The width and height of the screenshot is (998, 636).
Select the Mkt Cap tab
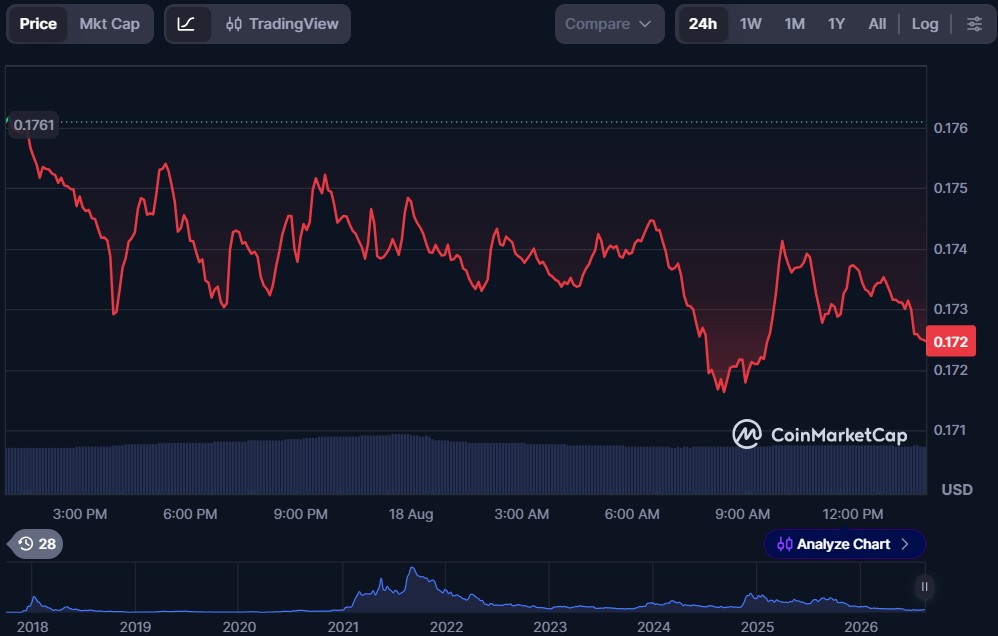[109, 24]
